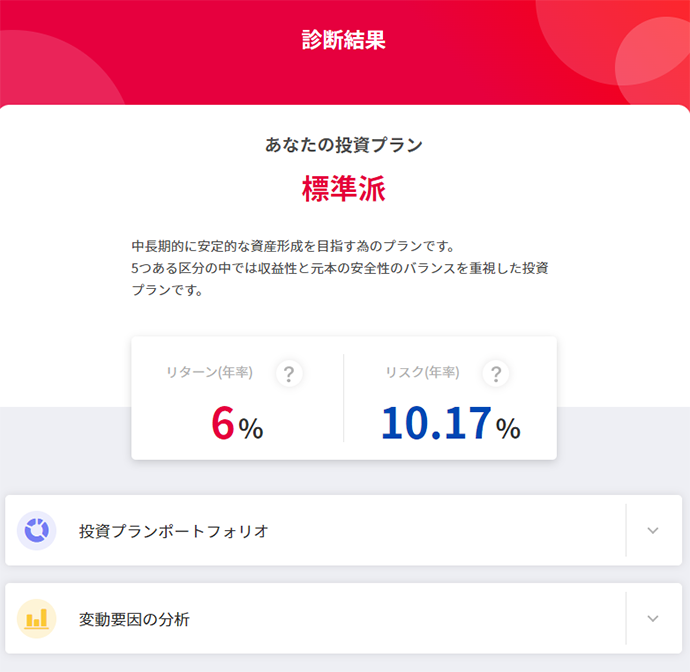Click the リターン(年率) label
This screenshot has height=672, width=690.
(x=209, y=373)
